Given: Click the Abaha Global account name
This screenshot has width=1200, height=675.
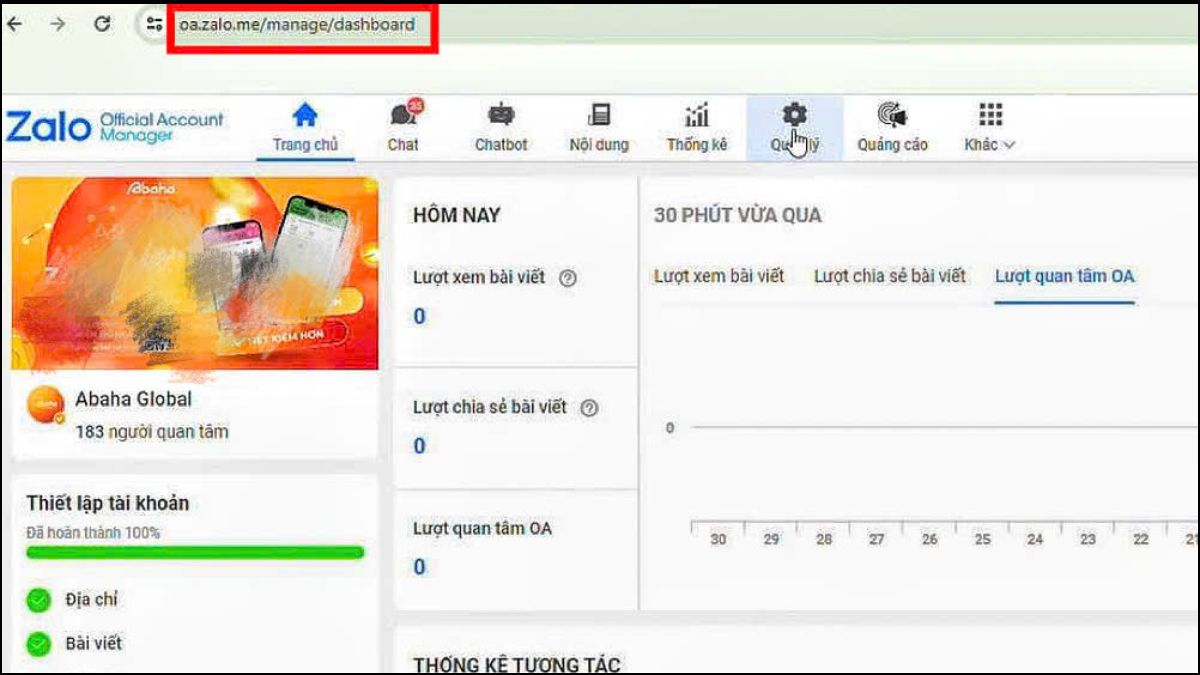Looking at the screenshot, I should (133, 399).
